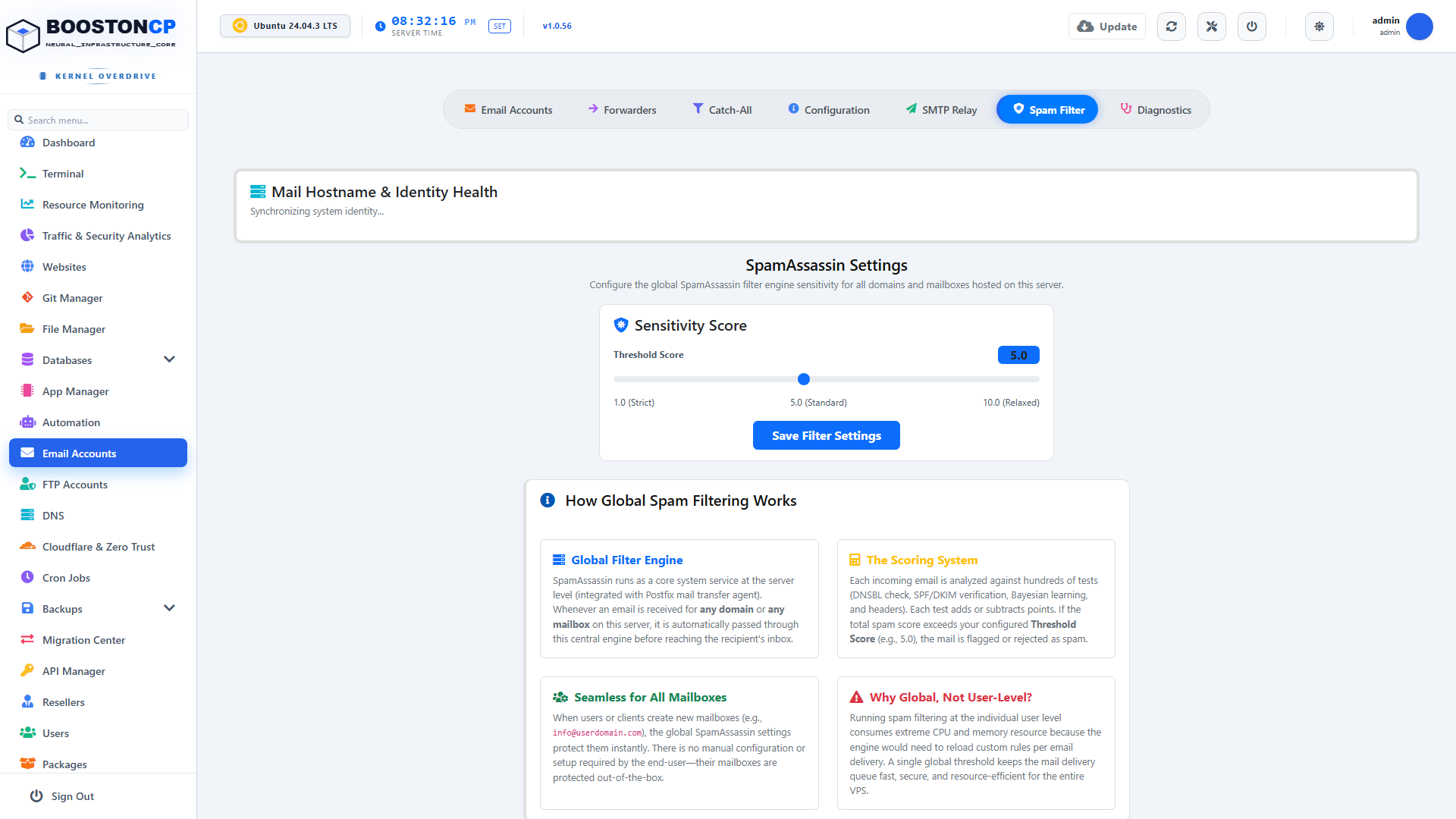The height and width of the screenshot is (819, 1456).
Task: Toggle theme with the sun icon
Action: pos(1319,27)
